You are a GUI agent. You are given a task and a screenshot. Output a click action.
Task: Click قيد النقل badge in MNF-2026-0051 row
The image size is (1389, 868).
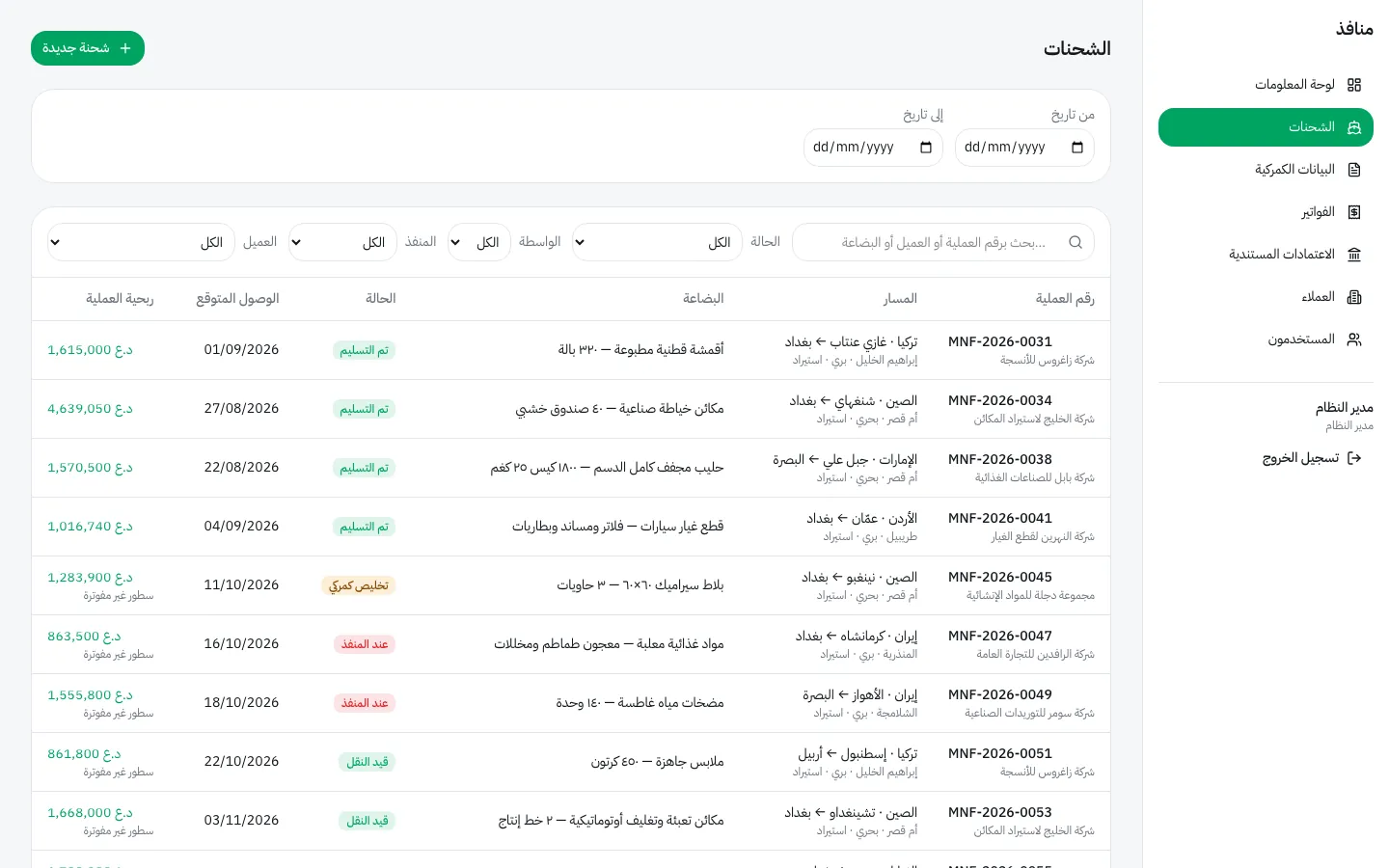tap(368, 762)
